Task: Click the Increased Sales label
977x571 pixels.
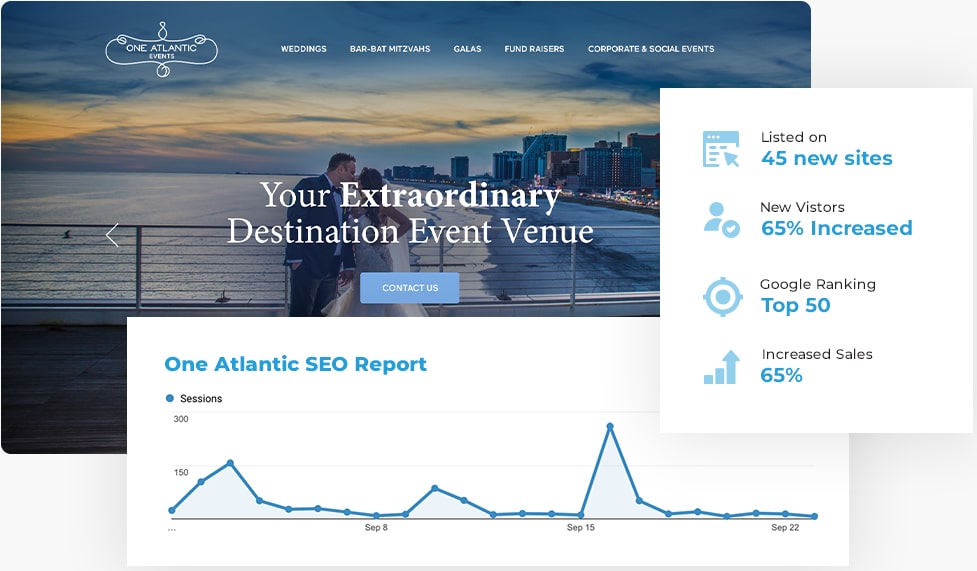Action: [x=817, y=354]
